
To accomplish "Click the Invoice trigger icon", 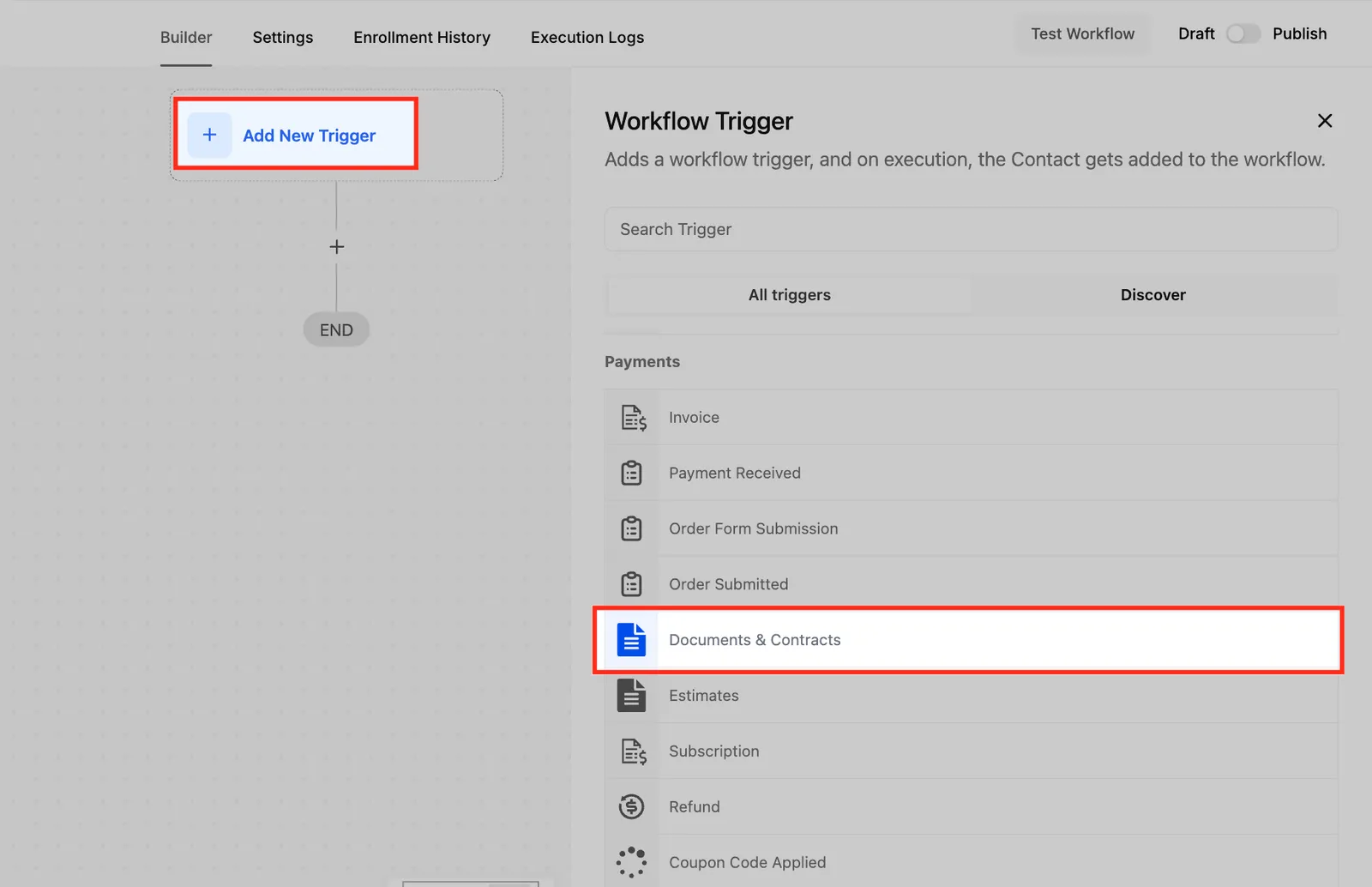I will click(x=633, y=418).
